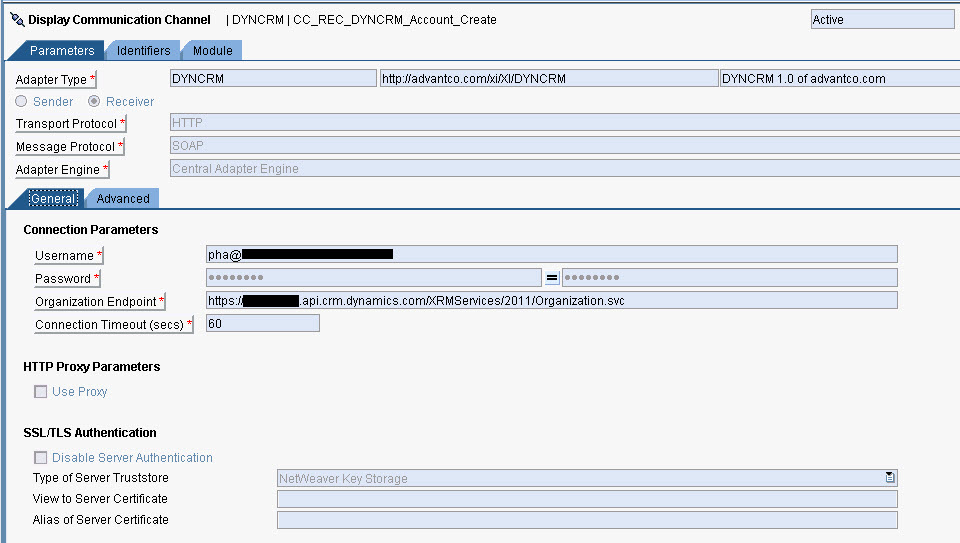The width and height of the screenshot is (960, 543).
Task: Select the Sender radio button
Action: 21,101
